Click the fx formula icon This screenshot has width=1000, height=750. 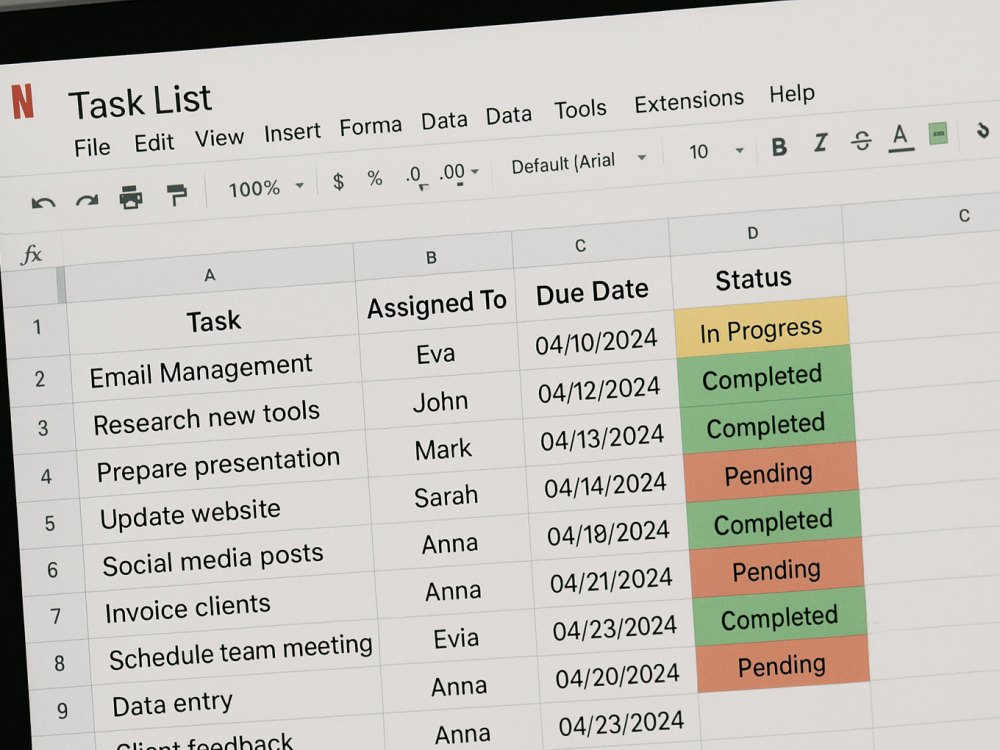coord(31,254)
